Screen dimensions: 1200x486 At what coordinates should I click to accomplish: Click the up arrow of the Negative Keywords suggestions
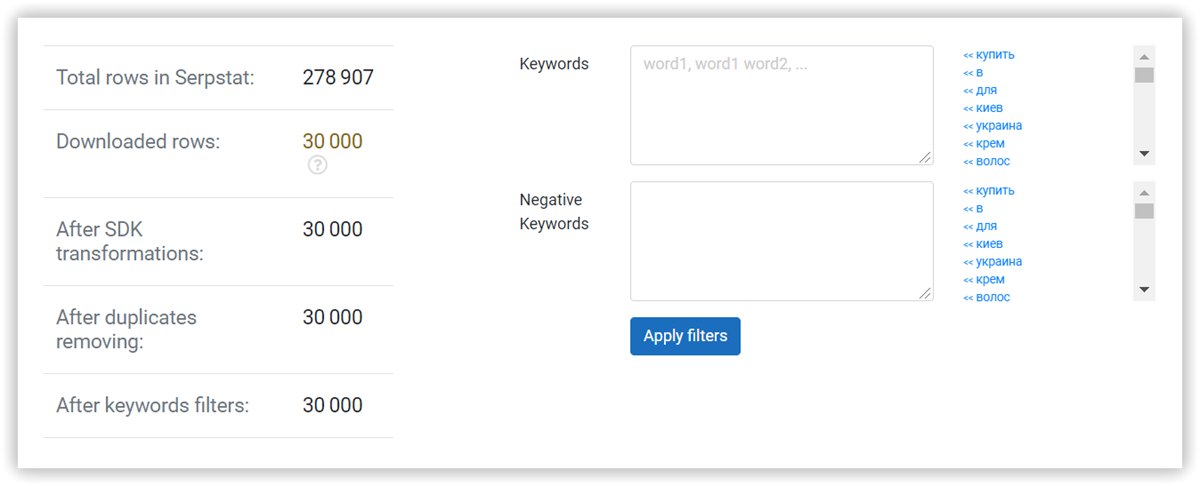(x=1145, y=191)
